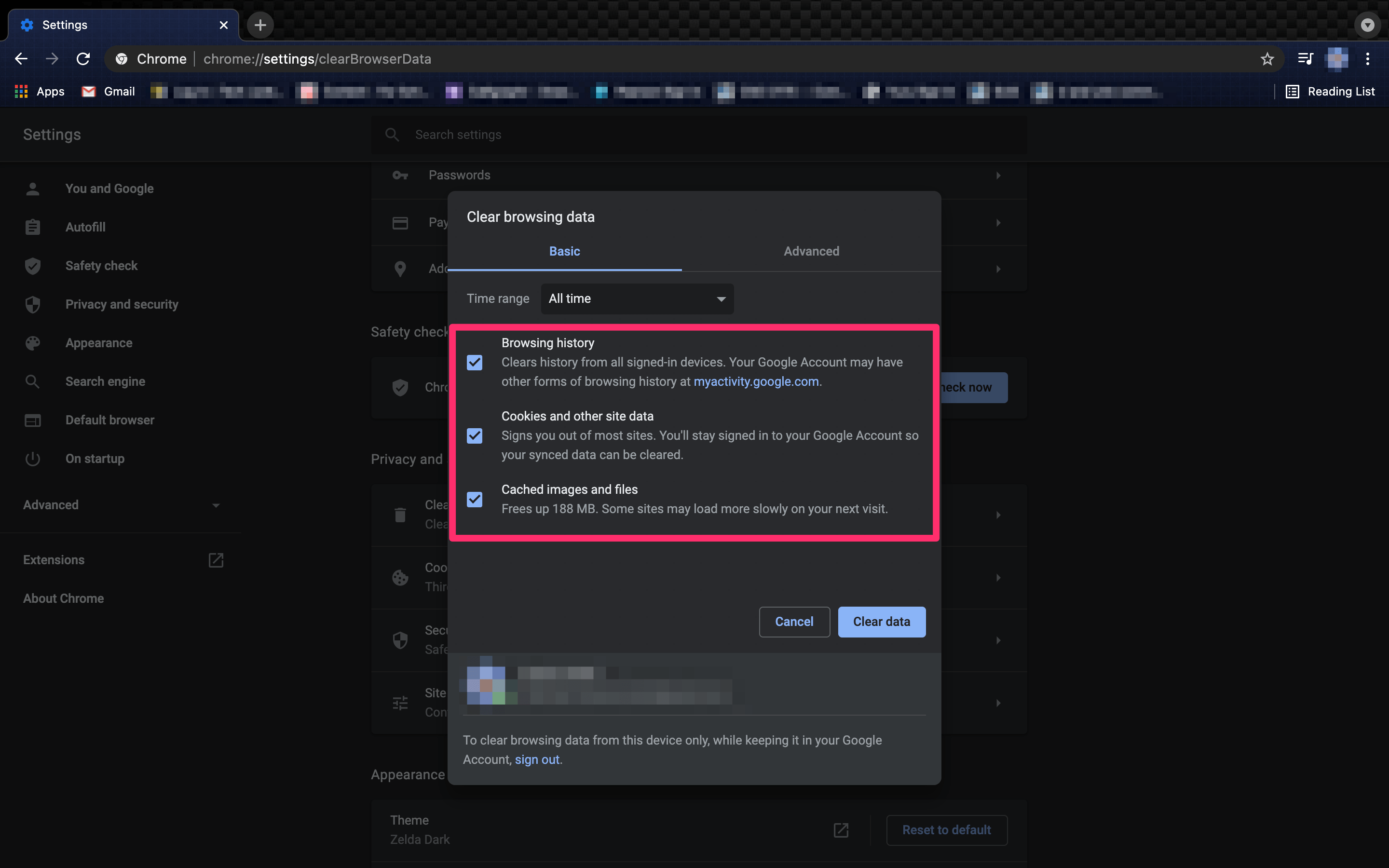Click the back navigation arrow
This screenshot has height=868, width=1389.
point(21,58)
